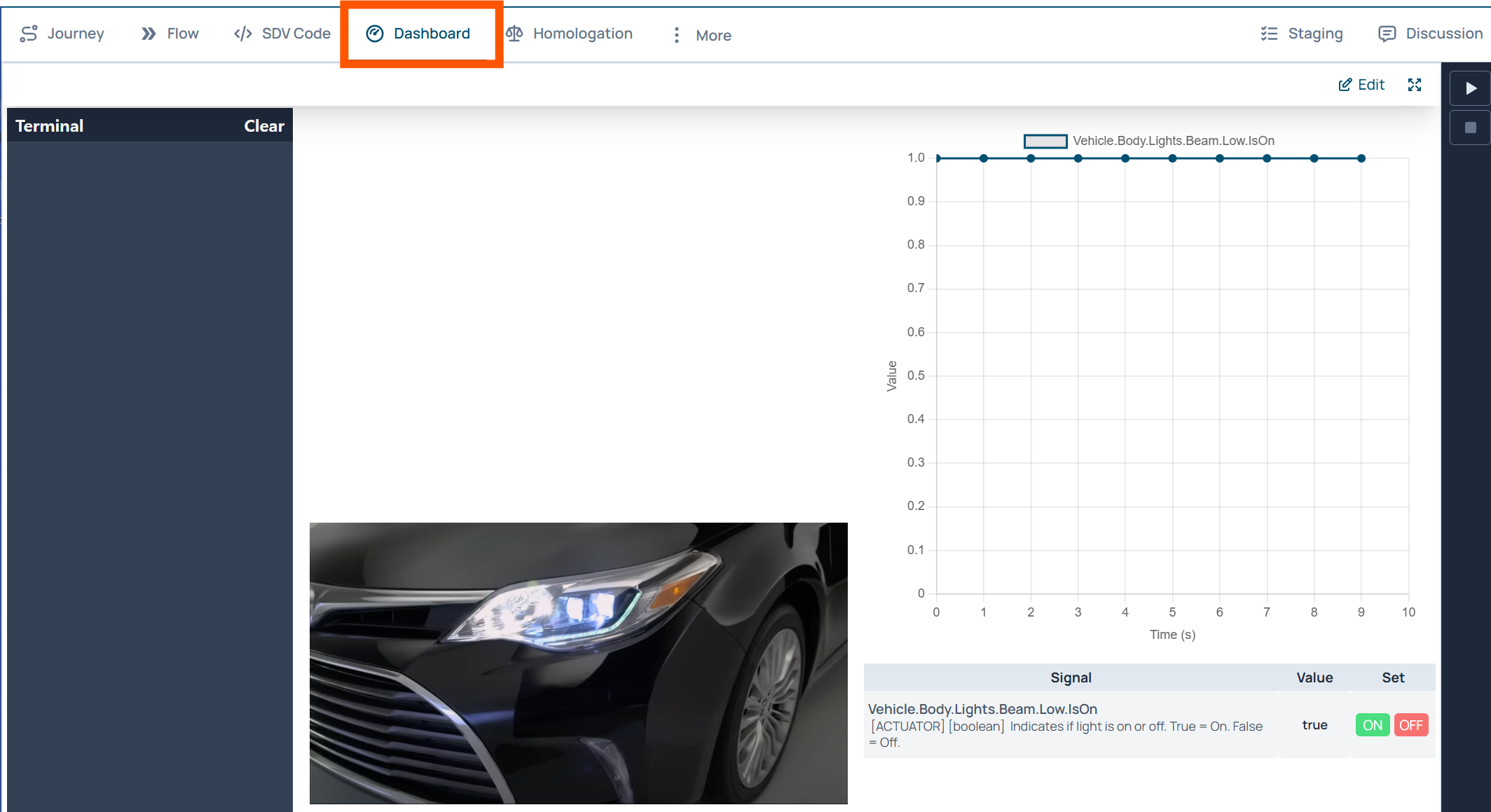This screenshot has width=1491, height=812.
Task: Click the Staging checklist icon
Action: pos(1269,34)
